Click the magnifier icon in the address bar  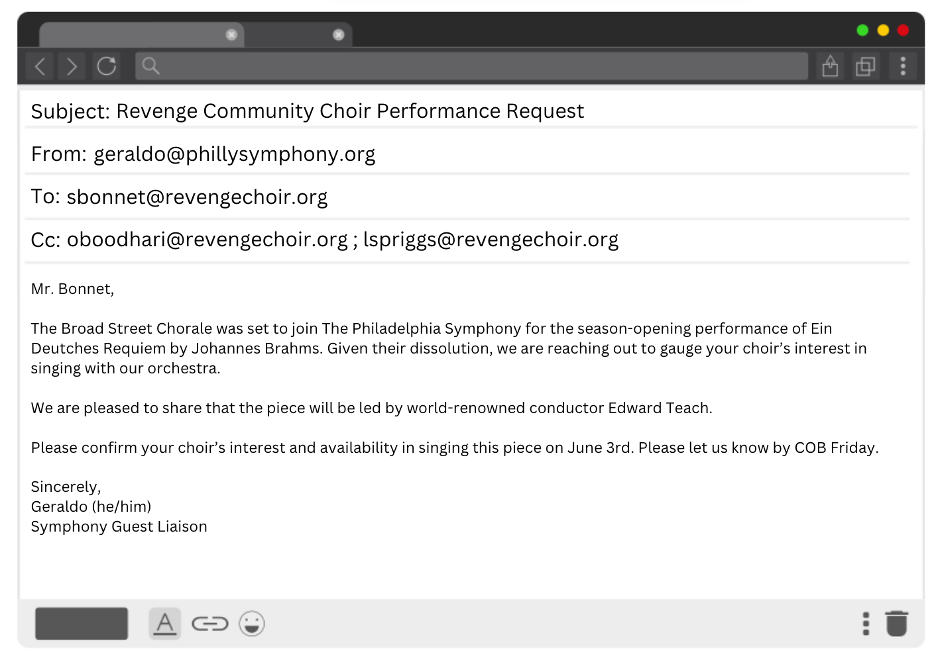pos(151,66)
